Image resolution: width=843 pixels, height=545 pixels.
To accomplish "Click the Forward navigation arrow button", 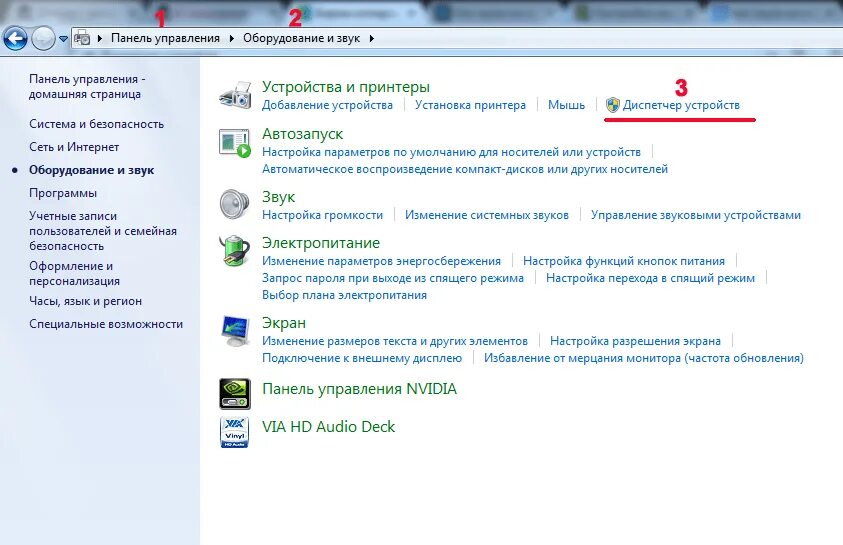I will pyautogui.click(x=43, y=39).
